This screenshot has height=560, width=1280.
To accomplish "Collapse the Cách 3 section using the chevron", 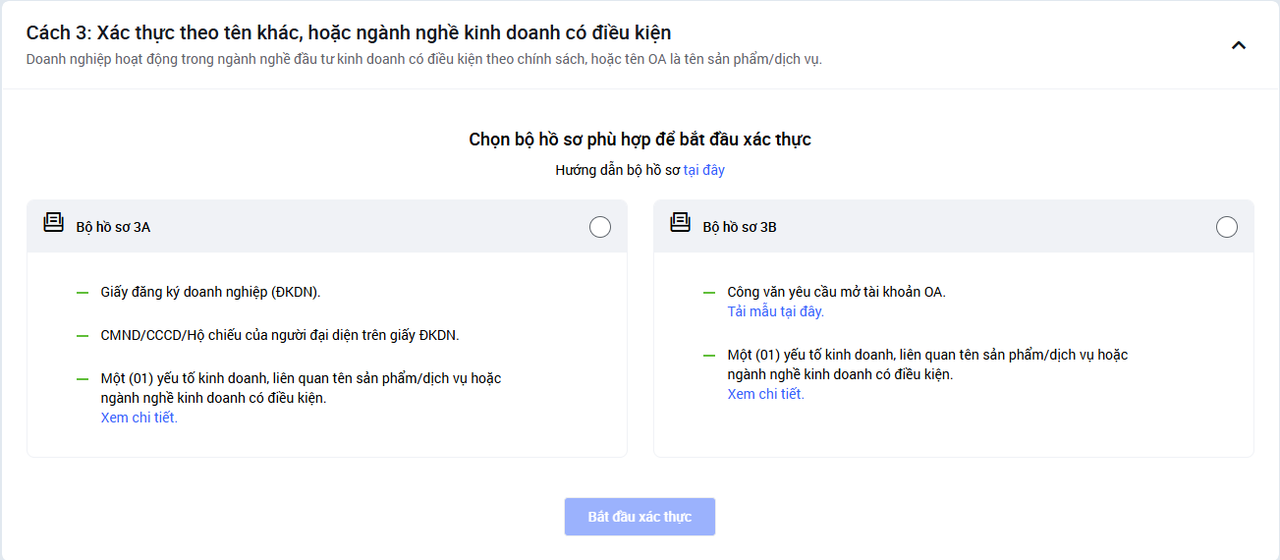I will [x=1238, y=45].
